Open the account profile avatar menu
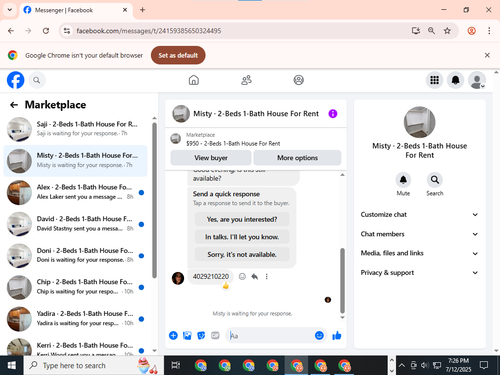 (477, 80)
